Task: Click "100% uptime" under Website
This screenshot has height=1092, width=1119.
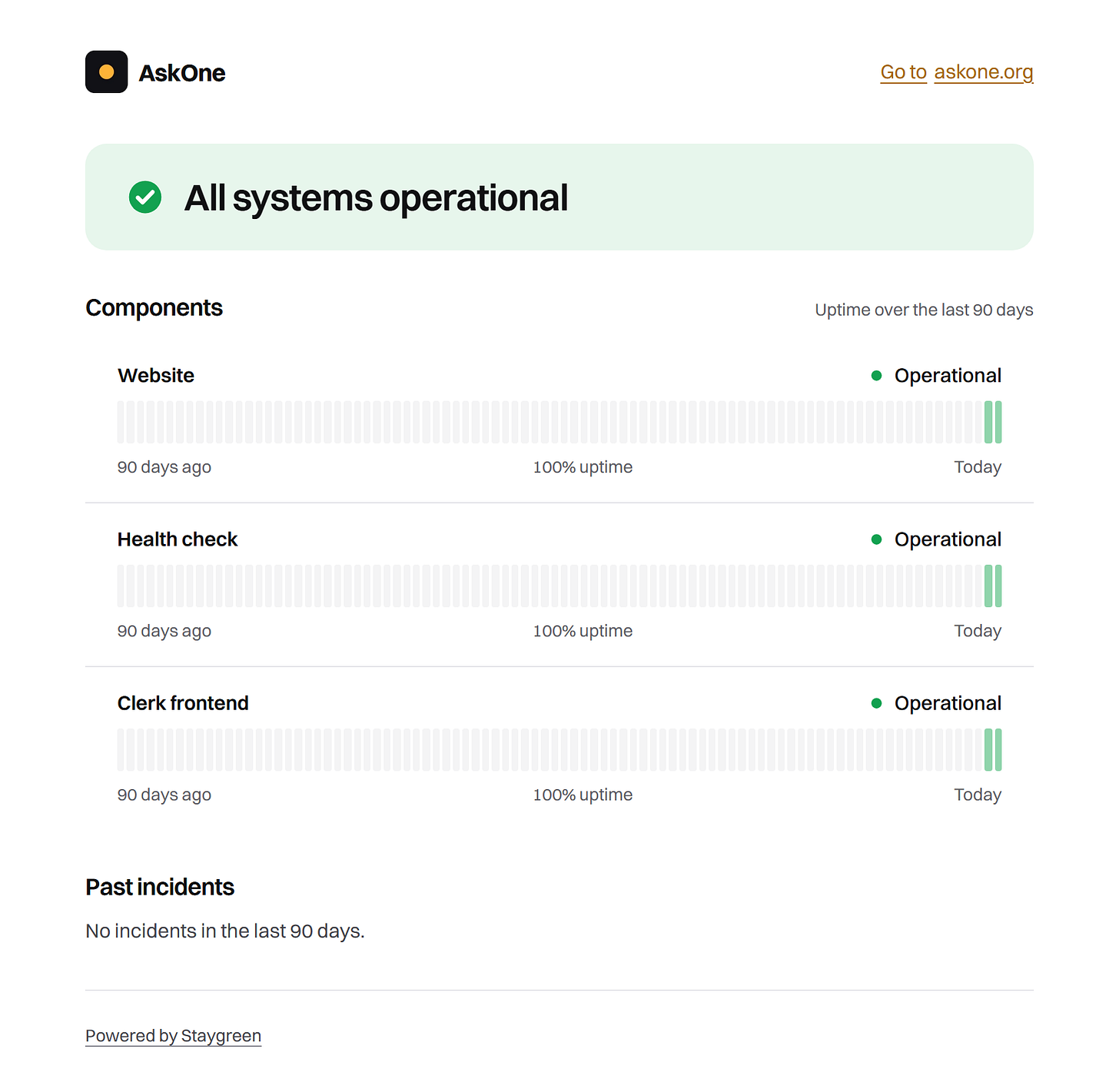Action: (583, 467)
